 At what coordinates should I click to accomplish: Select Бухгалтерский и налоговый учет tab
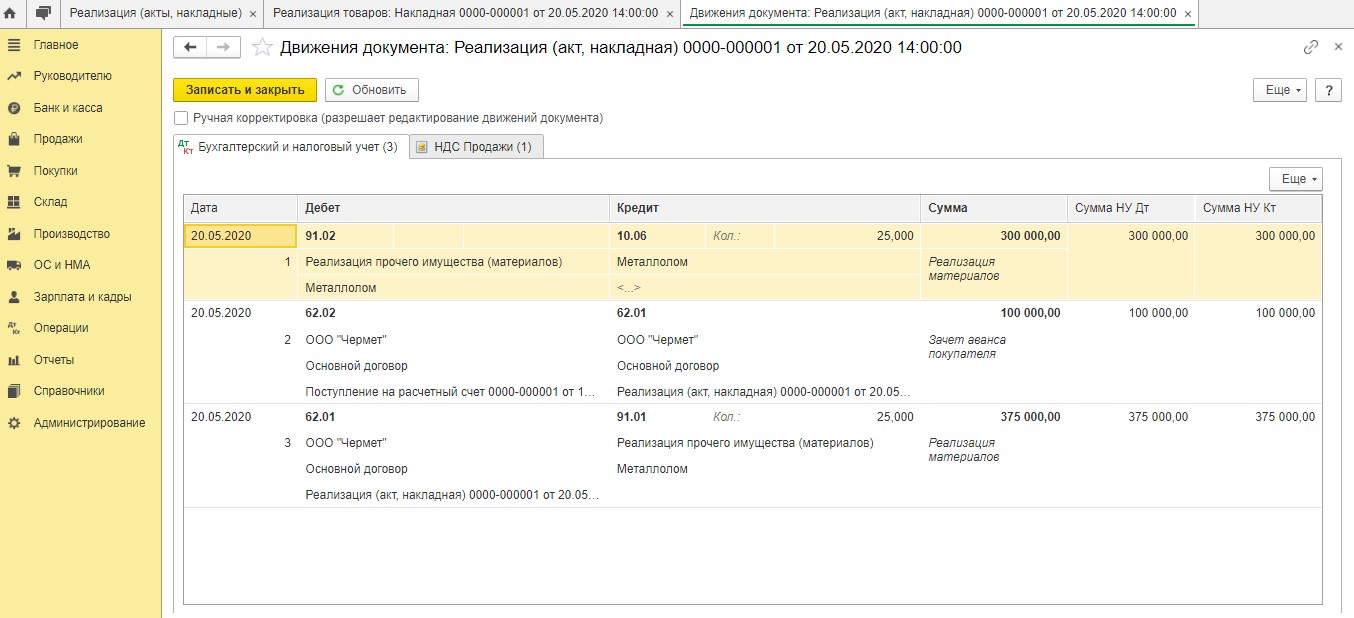(x=290, y=147)
